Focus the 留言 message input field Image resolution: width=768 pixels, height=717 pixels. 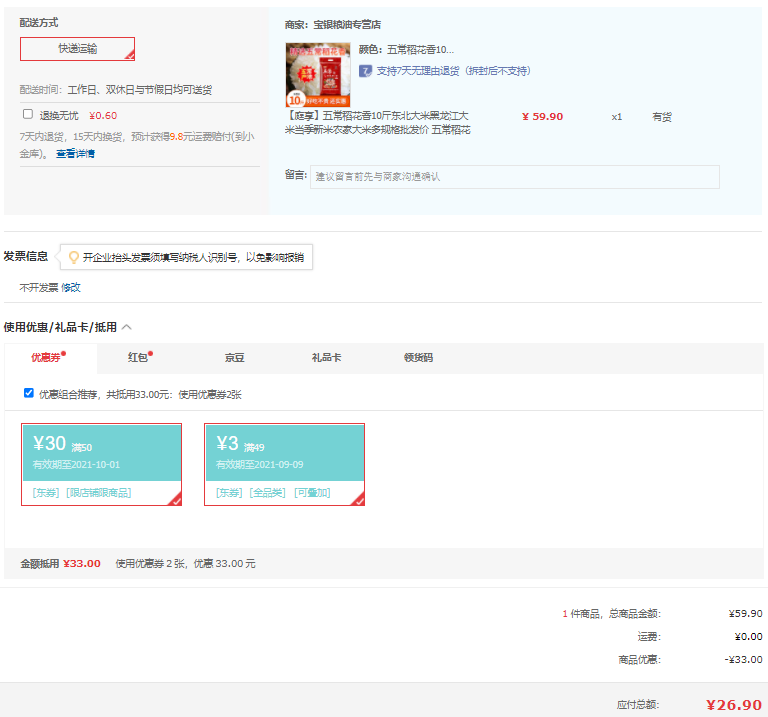[x=515, y=177]
